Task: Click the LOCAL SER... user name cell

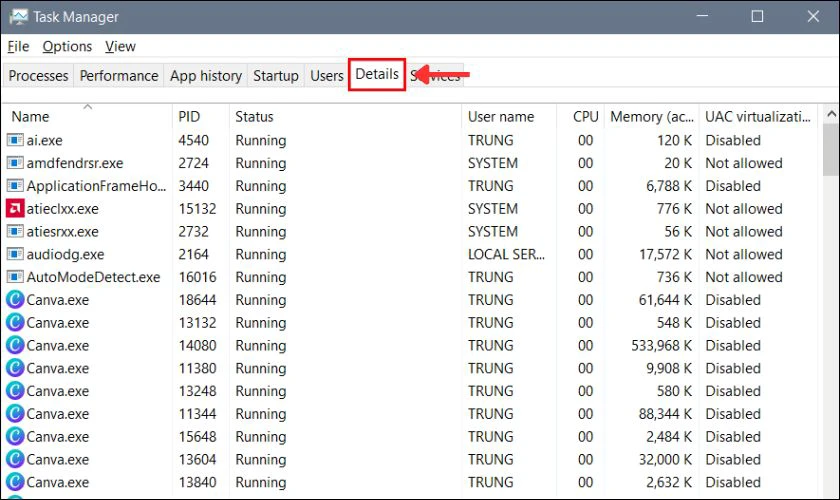Action: coord(506,254)
